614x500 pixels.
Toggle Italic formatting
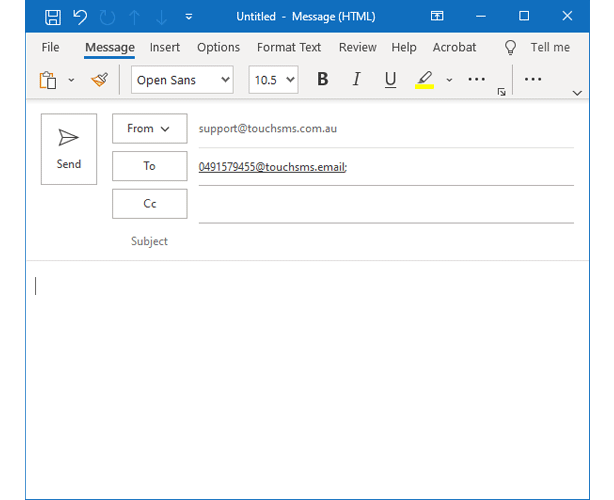coord(356,80)
